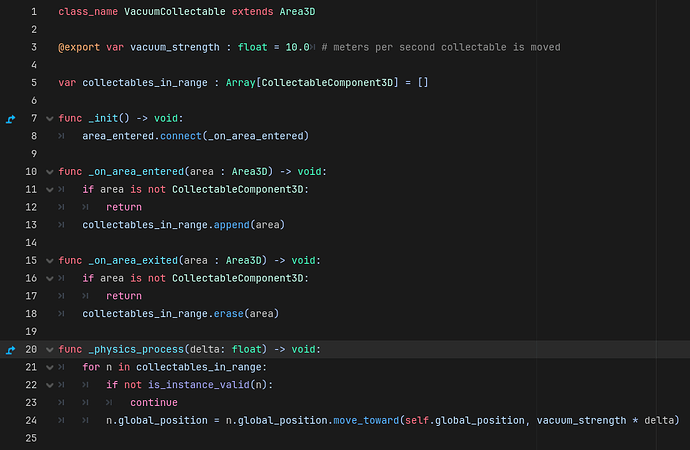Click _on_area_exited function name

click(x=133, y=260)
